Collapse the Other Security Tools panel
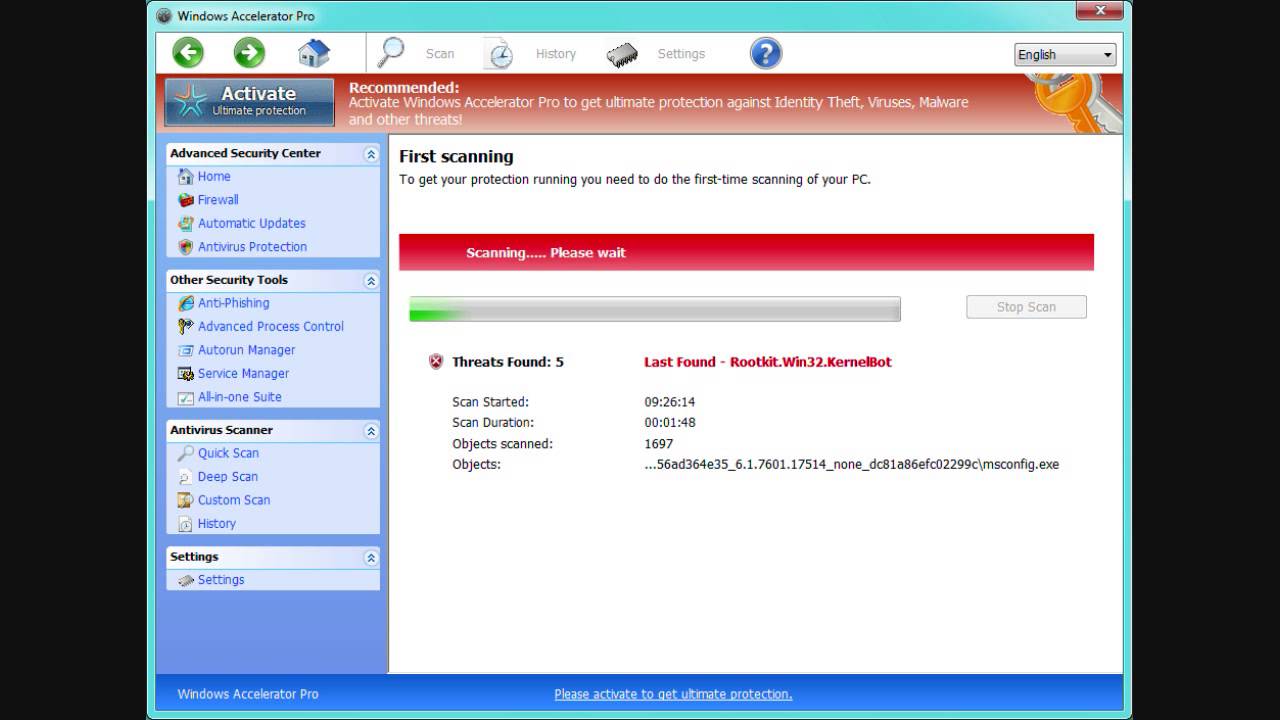The width and height of the screenshot is (1280, 720). click(371, 281)
